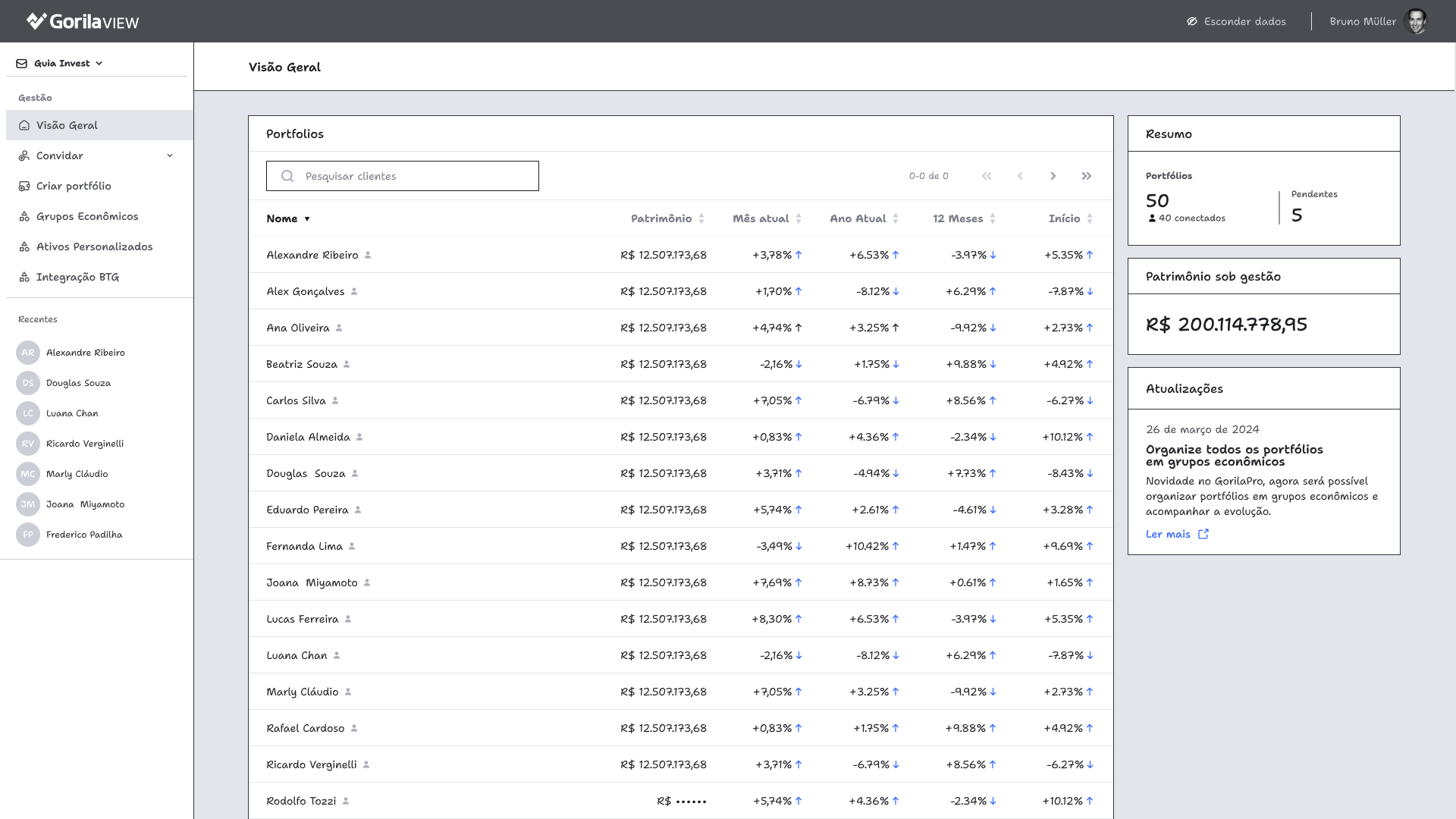Click the Pendentes count 5
The height and width of the screenshot is (819, 1456).
click(x=1297, y=215)
